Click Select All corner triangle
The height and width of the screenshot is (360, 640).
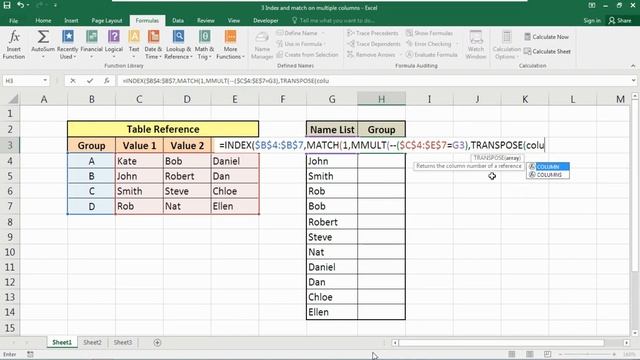pyautogui.click(x=13, y=99)
